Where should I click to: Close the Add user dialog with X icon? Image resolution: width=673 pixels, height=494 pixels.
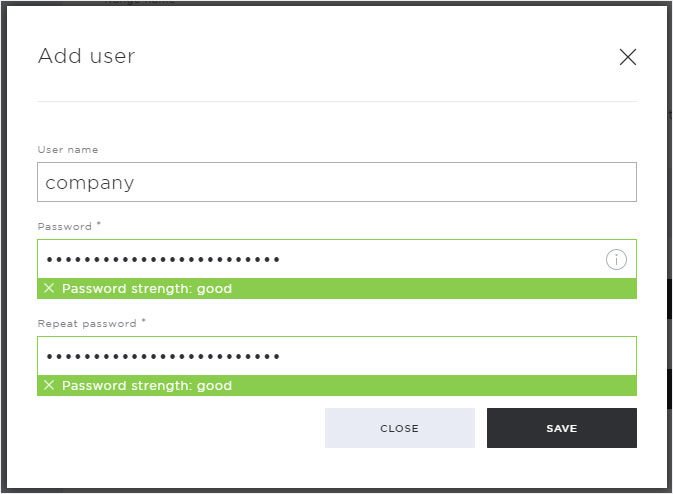tap(628, 57)
